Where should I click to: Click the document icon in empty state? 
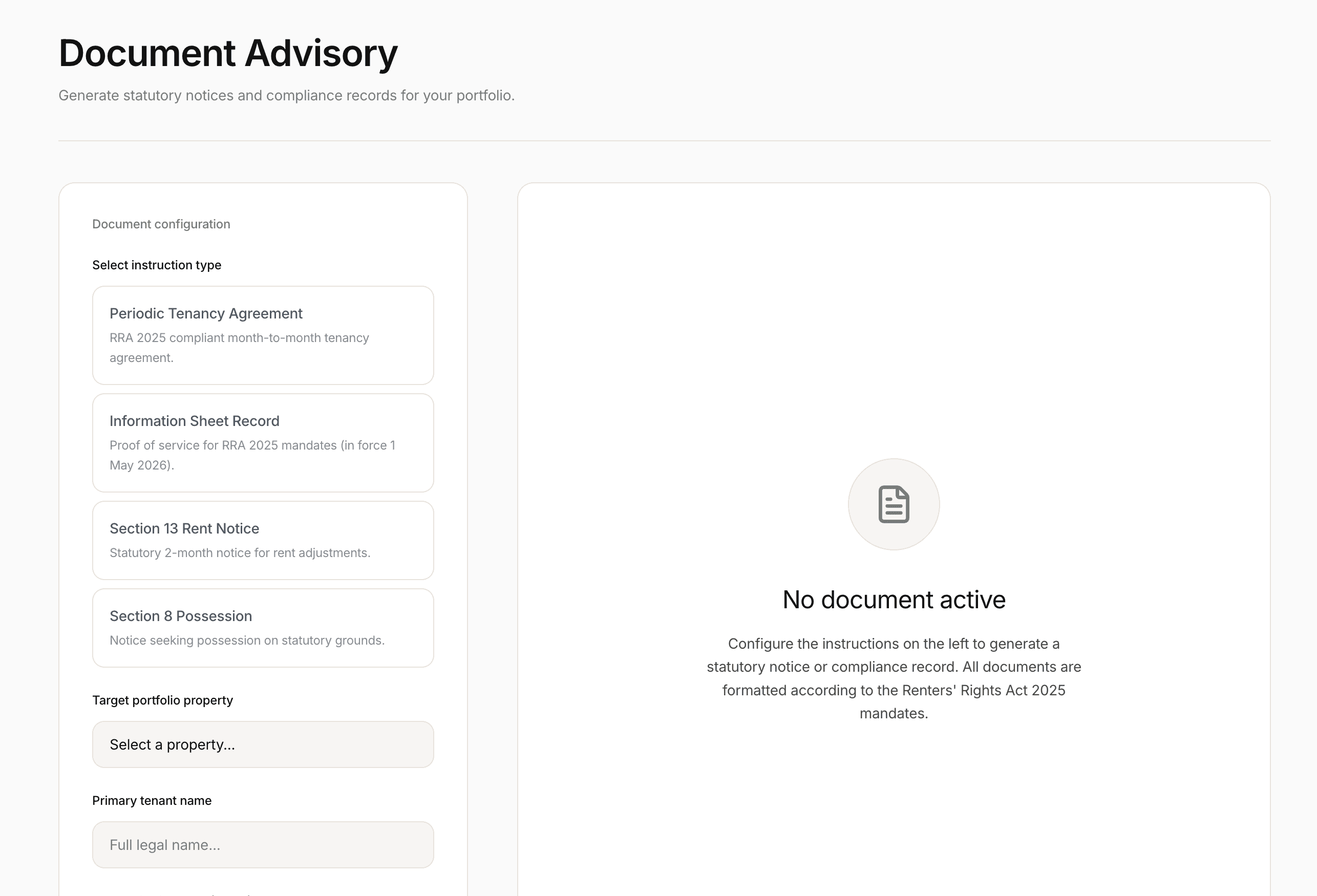point(894,504)
